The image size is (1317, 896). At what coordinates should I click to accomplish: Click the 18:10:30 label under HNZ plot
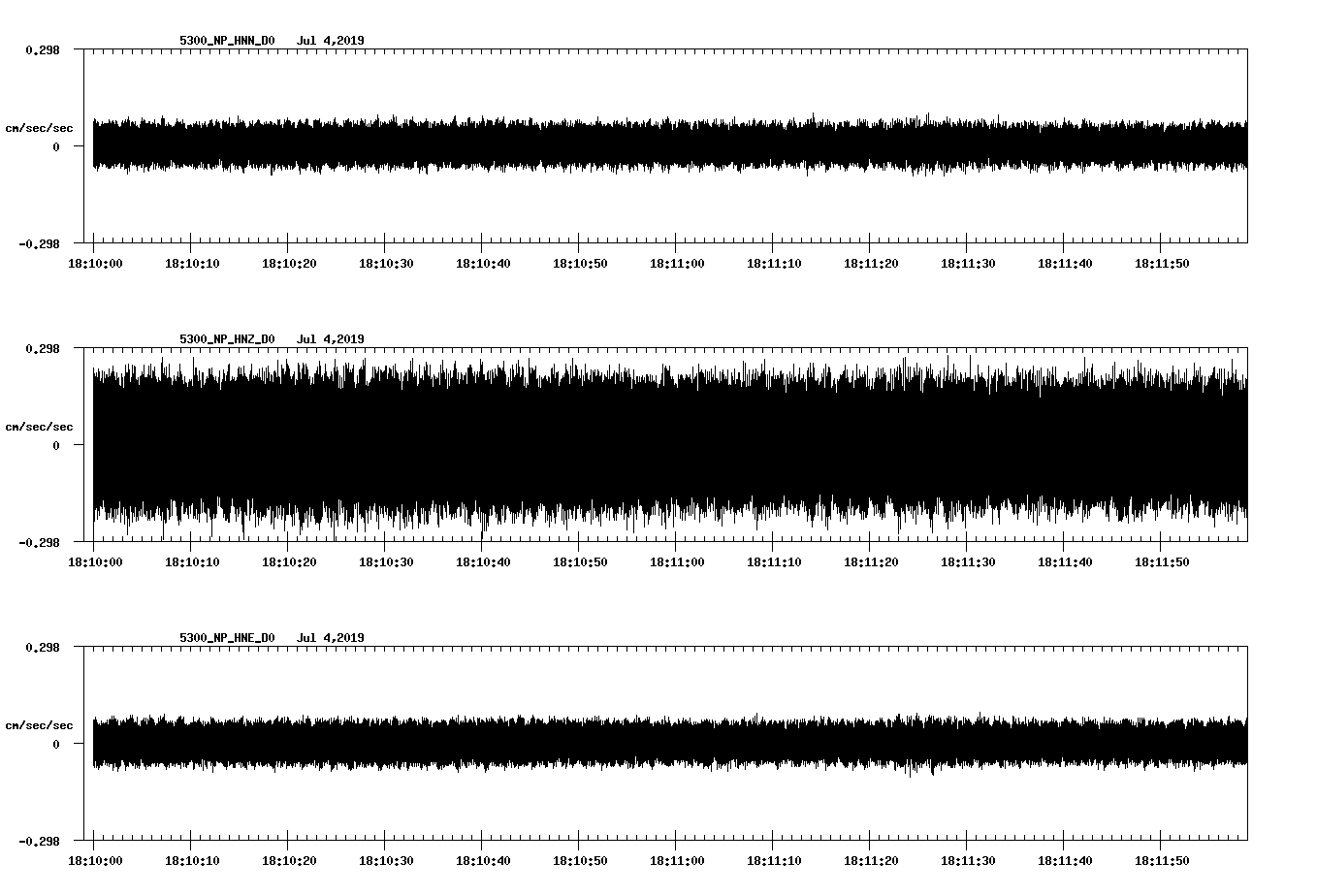click(x=386, y=562)
